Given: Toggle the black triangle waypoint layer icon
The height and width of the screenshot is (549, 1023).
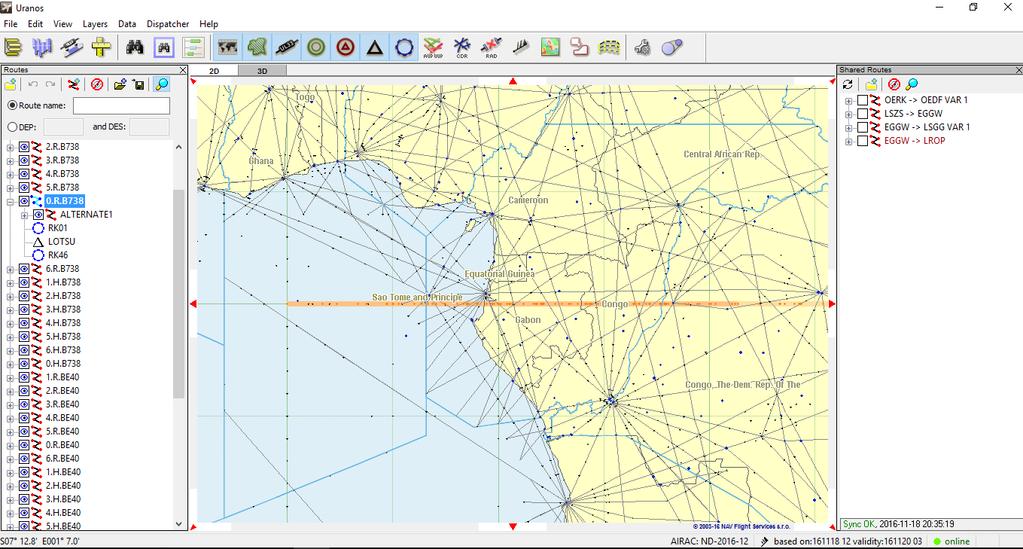Looking at the screenshot, I should click(x=375, y=47).
